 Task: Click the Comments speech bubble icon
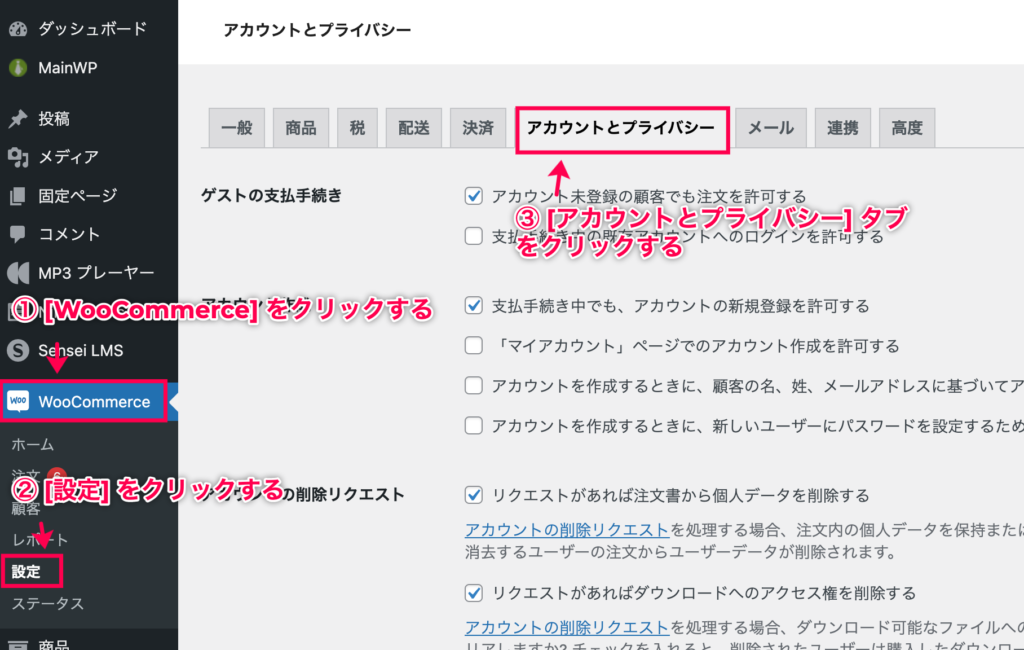tap(18, 234)
